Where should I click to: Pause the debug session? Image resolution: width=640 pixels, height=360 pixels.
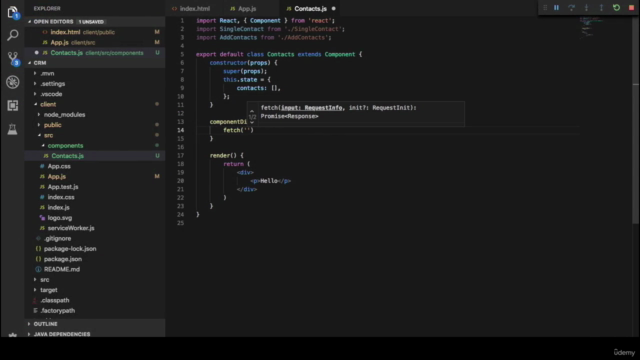556,8
